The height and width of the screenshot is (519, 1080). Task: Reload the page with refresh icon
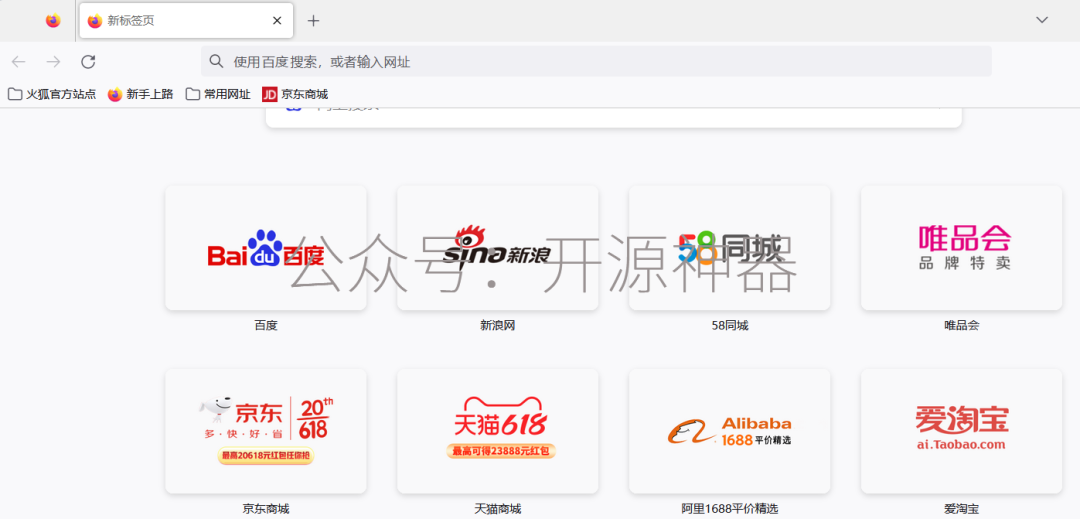(x=88, y=62)
